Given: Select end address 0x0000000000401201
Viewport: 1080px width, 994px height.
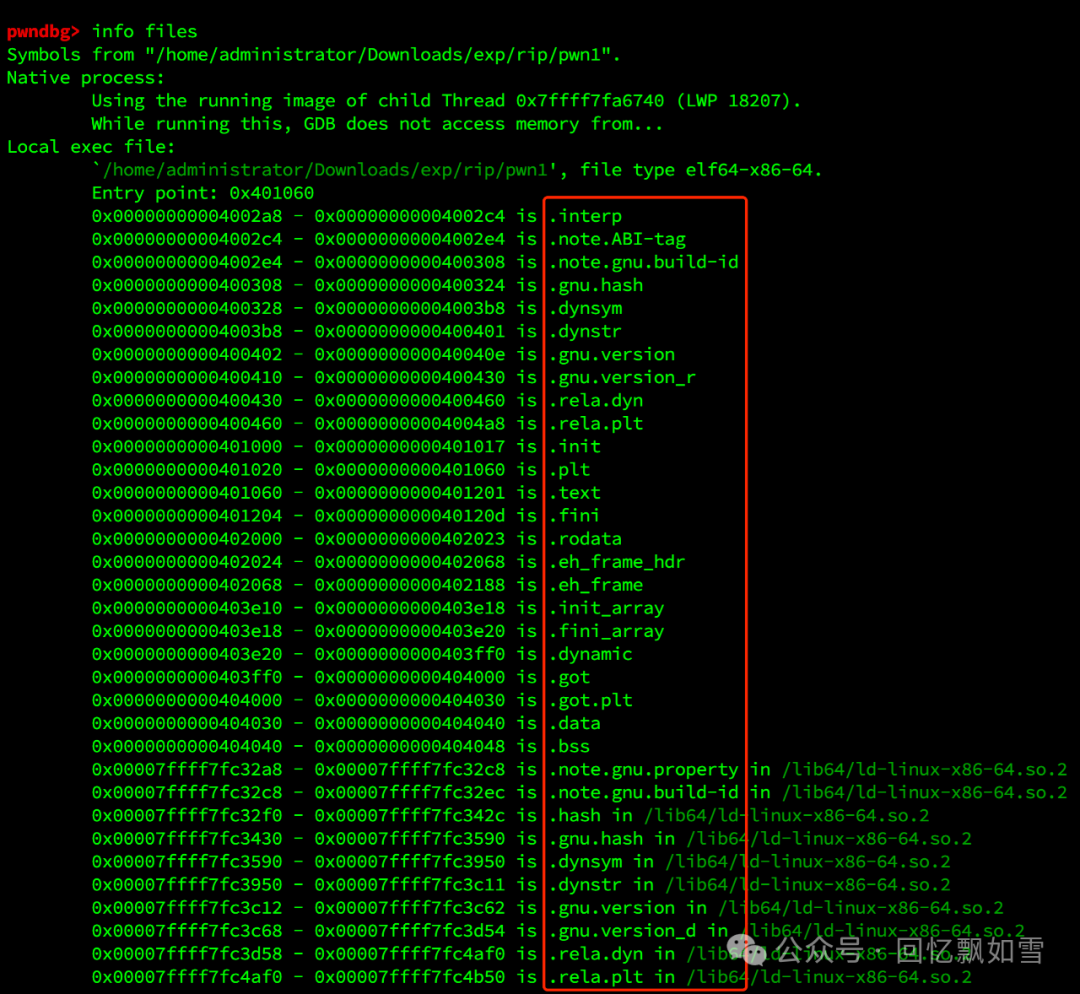Looking at the screenshot, I should (x=410, y=493).
